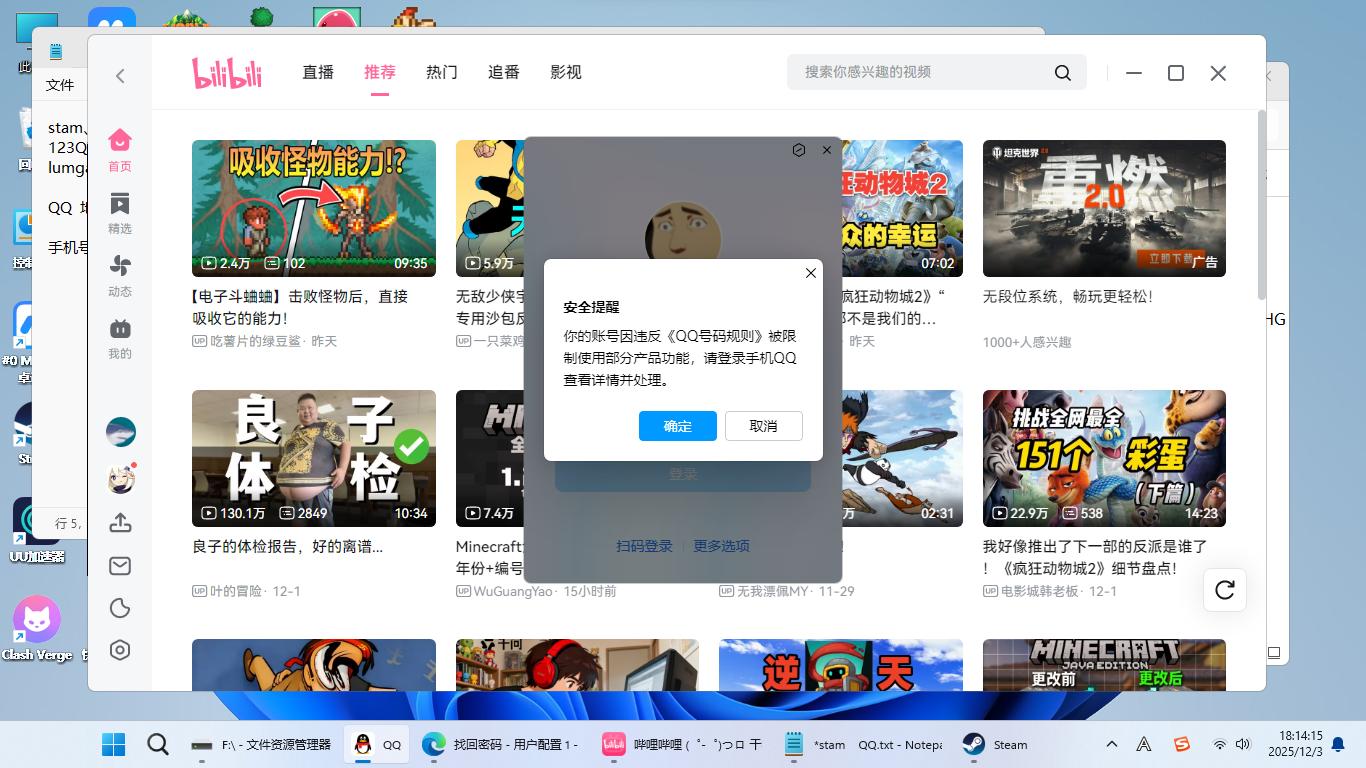
Task: Open the settings hexagon icon in sidebar
Action: (120, 650)
